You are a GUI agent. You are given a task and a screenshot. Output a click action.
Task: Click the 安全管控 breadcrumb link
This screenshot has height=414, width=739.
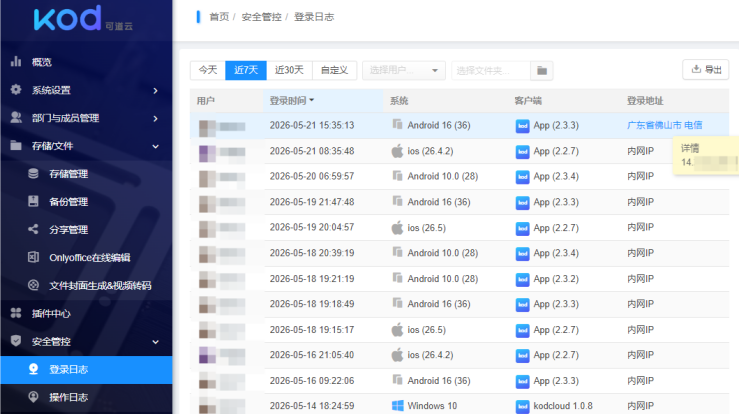262,17
